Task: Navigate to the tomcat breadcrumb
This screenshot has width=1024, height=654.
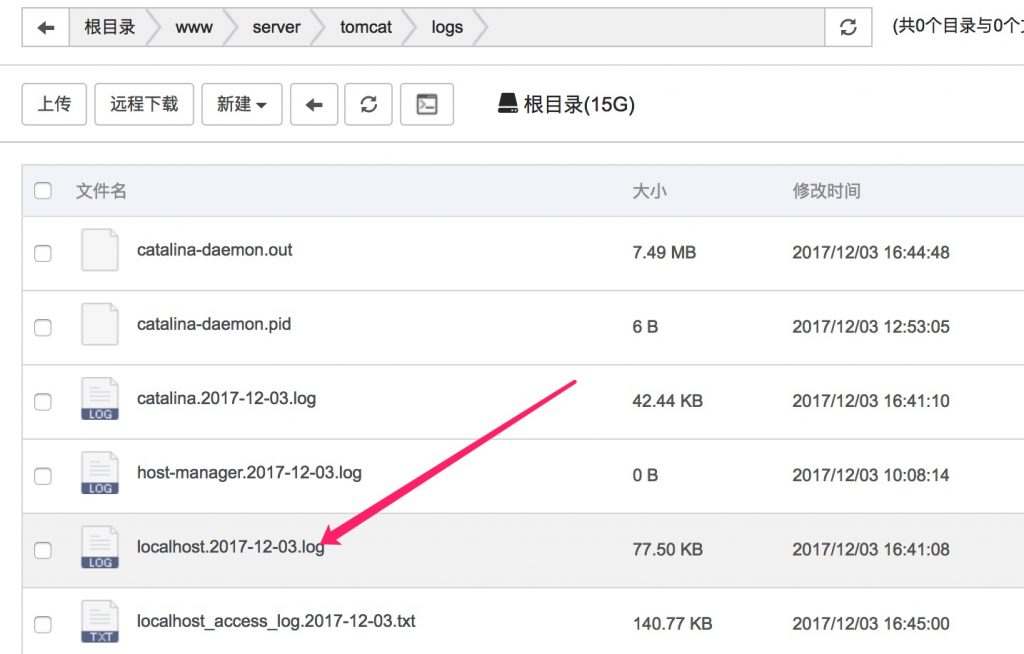Action: coord(365,28)
